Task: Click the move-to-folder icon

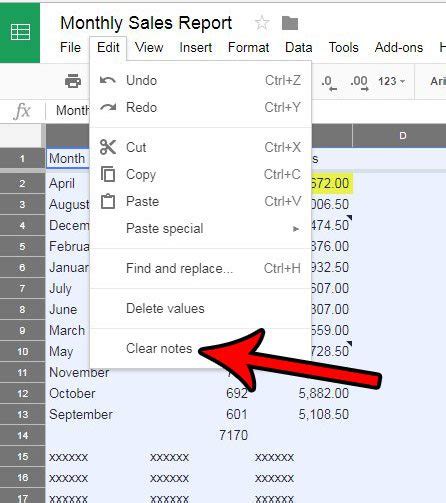Action: pyautogui.click(x=290, y=23)
